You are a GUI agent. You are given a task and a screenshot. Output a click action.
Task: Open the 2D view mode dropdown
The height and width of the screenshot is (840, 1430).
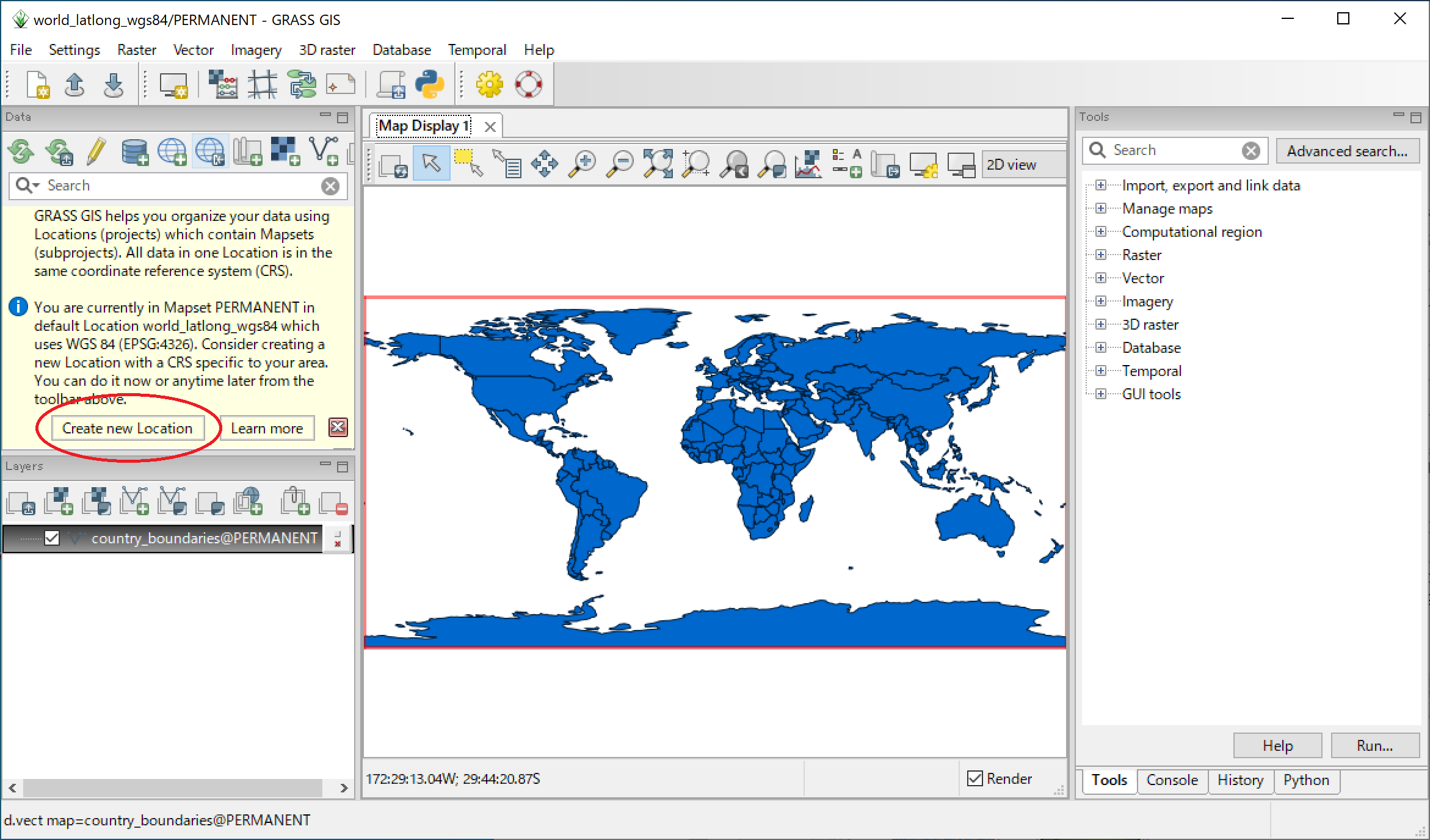click(x=1023, y=165)
